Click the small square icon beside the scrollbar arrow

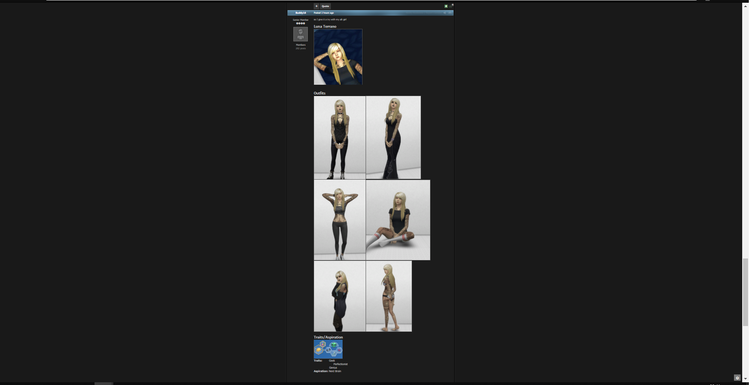click(737, 378)
